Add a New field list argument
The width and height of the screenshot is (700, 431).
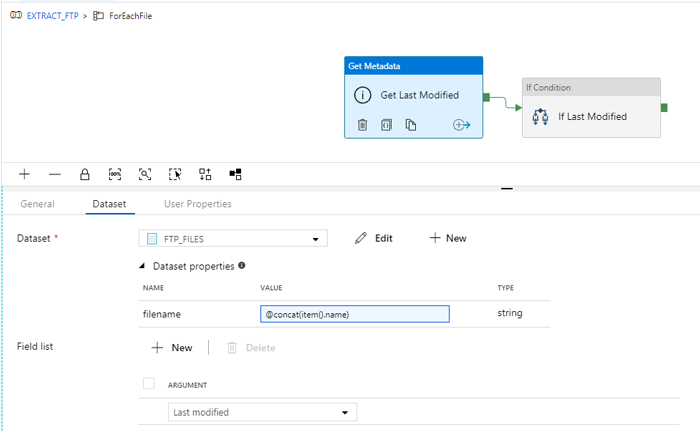[172, 348]
